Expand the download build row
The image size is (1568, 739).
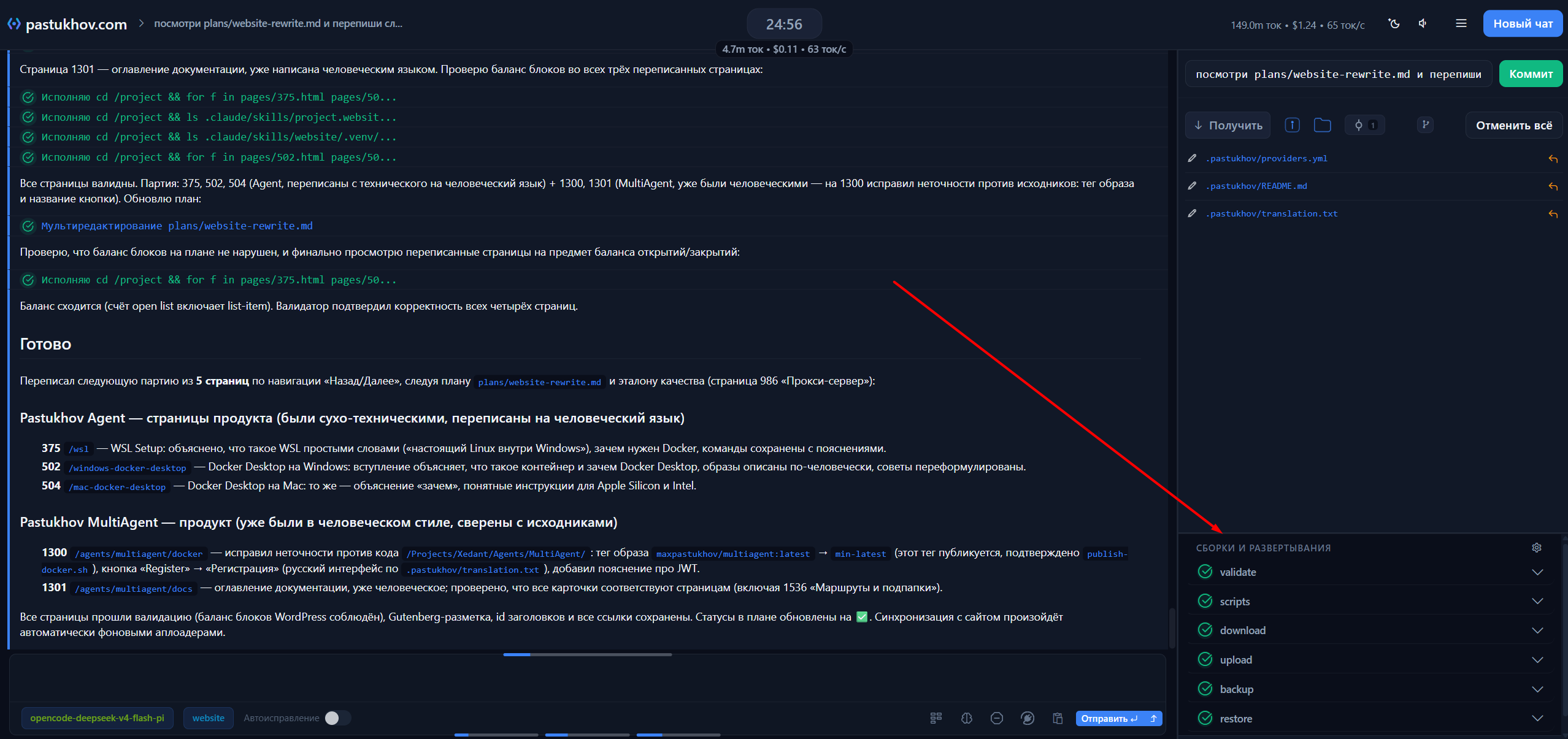[x=1537, y=630]
